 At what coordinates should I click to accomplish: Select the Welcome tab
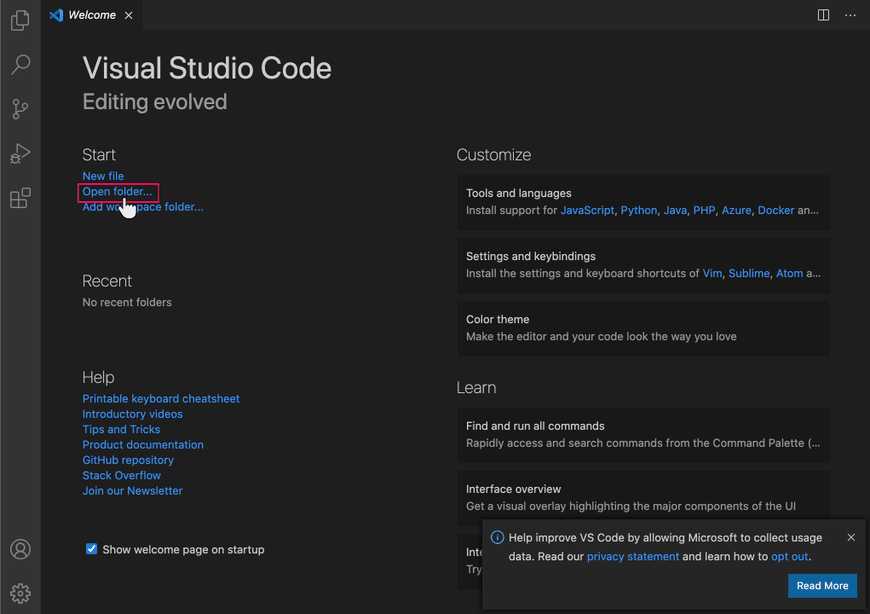click(x=92, y=15)
